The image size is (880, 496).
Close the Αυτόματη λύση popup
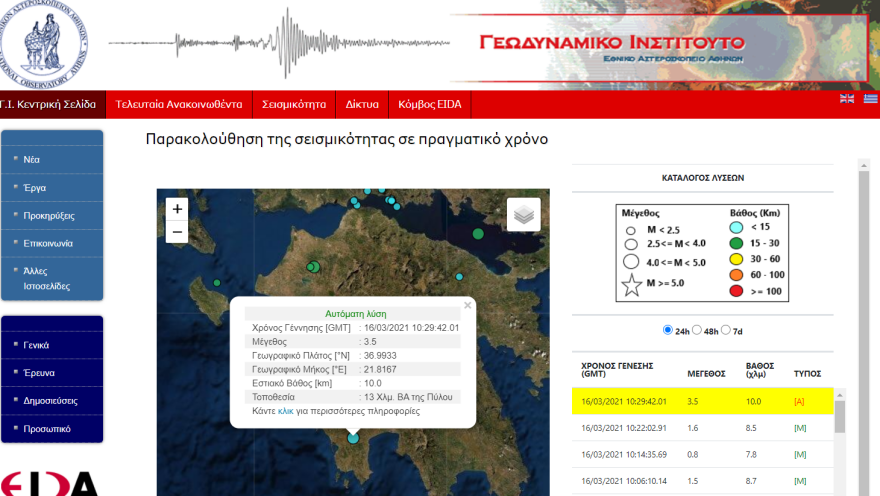(468, 306)
